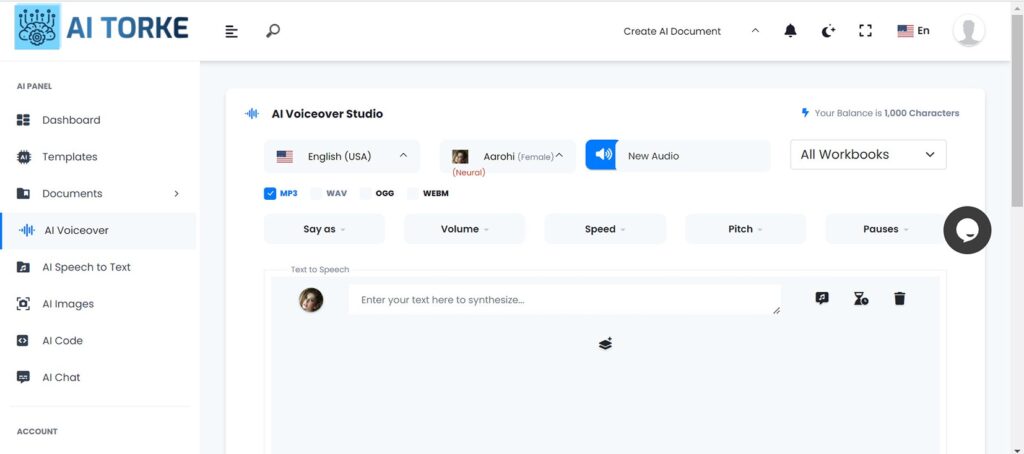Viewport: 1024px width, 454px height.
Task: Click the US flag beside En
Action: pyautogui.click(x=905, y=31)
